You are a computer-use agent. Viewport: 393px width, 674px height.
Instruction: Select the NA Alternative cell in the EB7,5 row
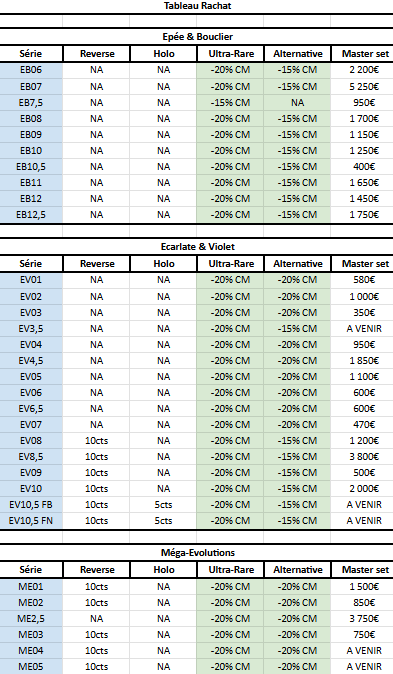coord(297,103)
